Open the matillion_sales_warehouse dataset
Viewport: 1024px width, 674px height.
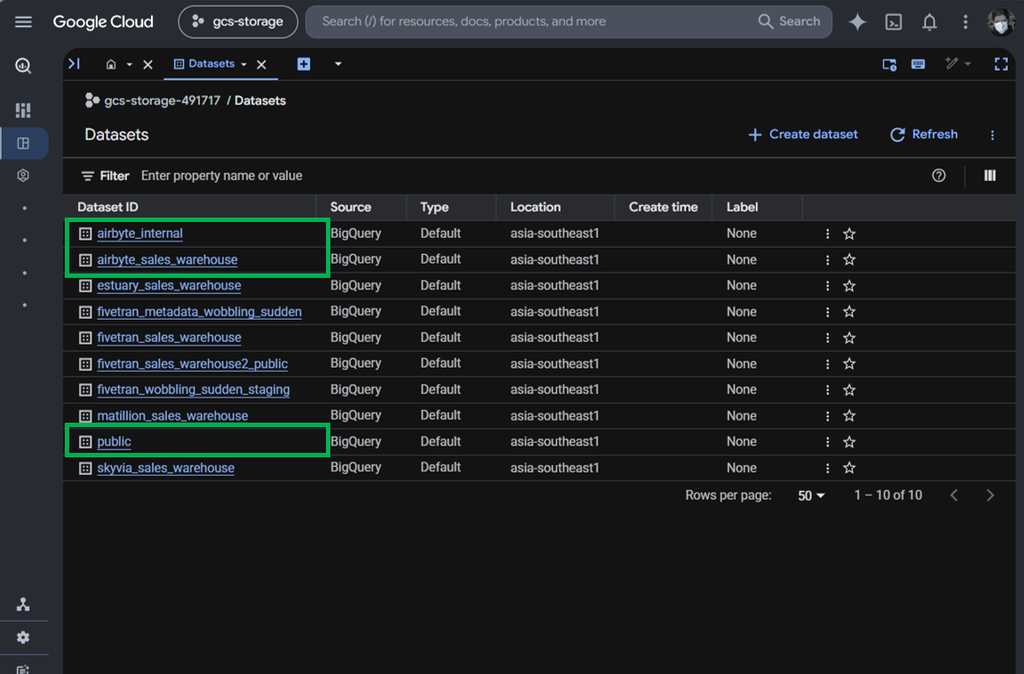[172, 416]
